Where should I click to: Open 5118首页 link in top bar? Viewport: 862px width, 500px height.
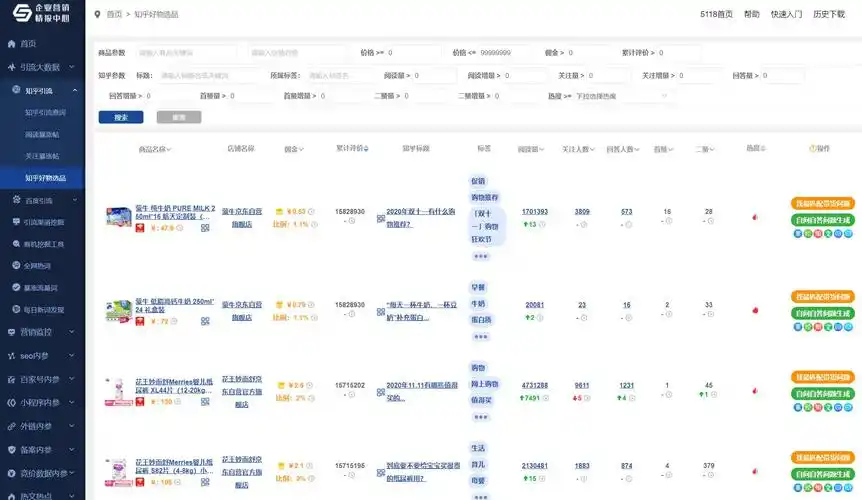click(x=716, y=14)
